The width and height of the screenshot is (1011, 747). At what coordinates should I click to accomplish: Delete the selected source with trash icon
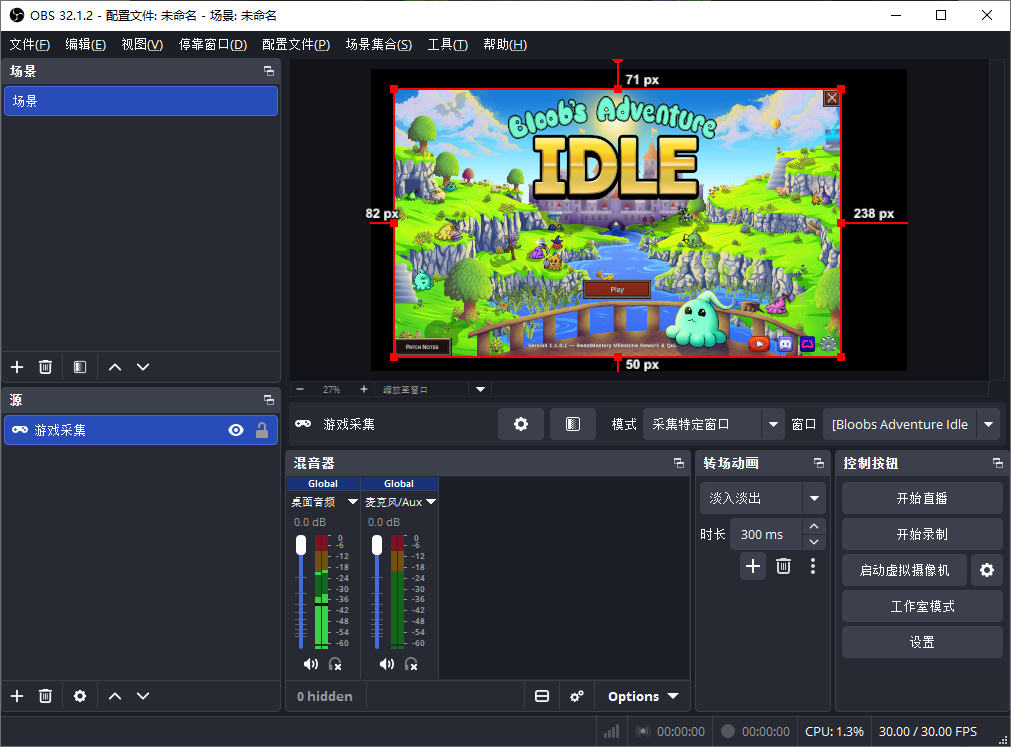click(45, 696)
